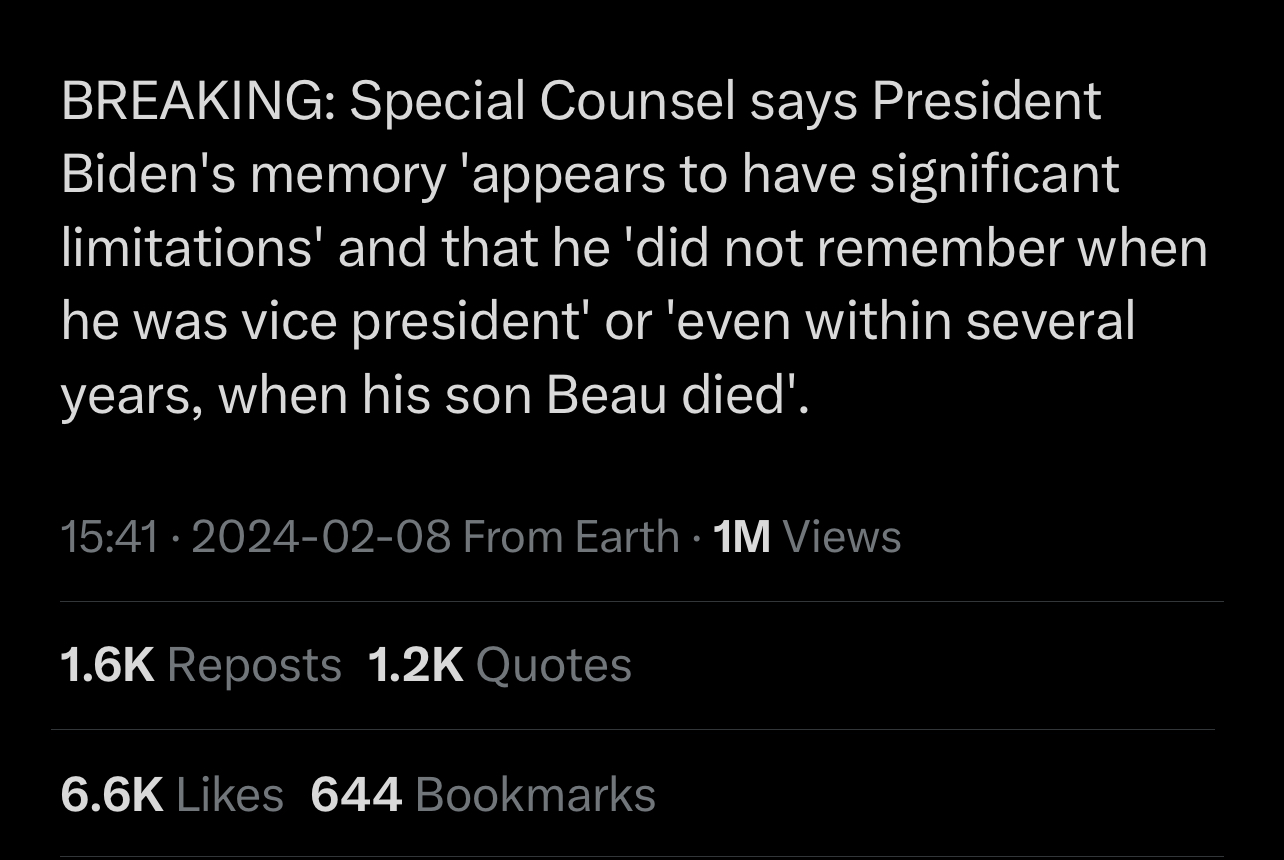The height and width of the screenshot is (860, 1284).
Task: View the 6.6K Likes list
Action: point(172,795)
